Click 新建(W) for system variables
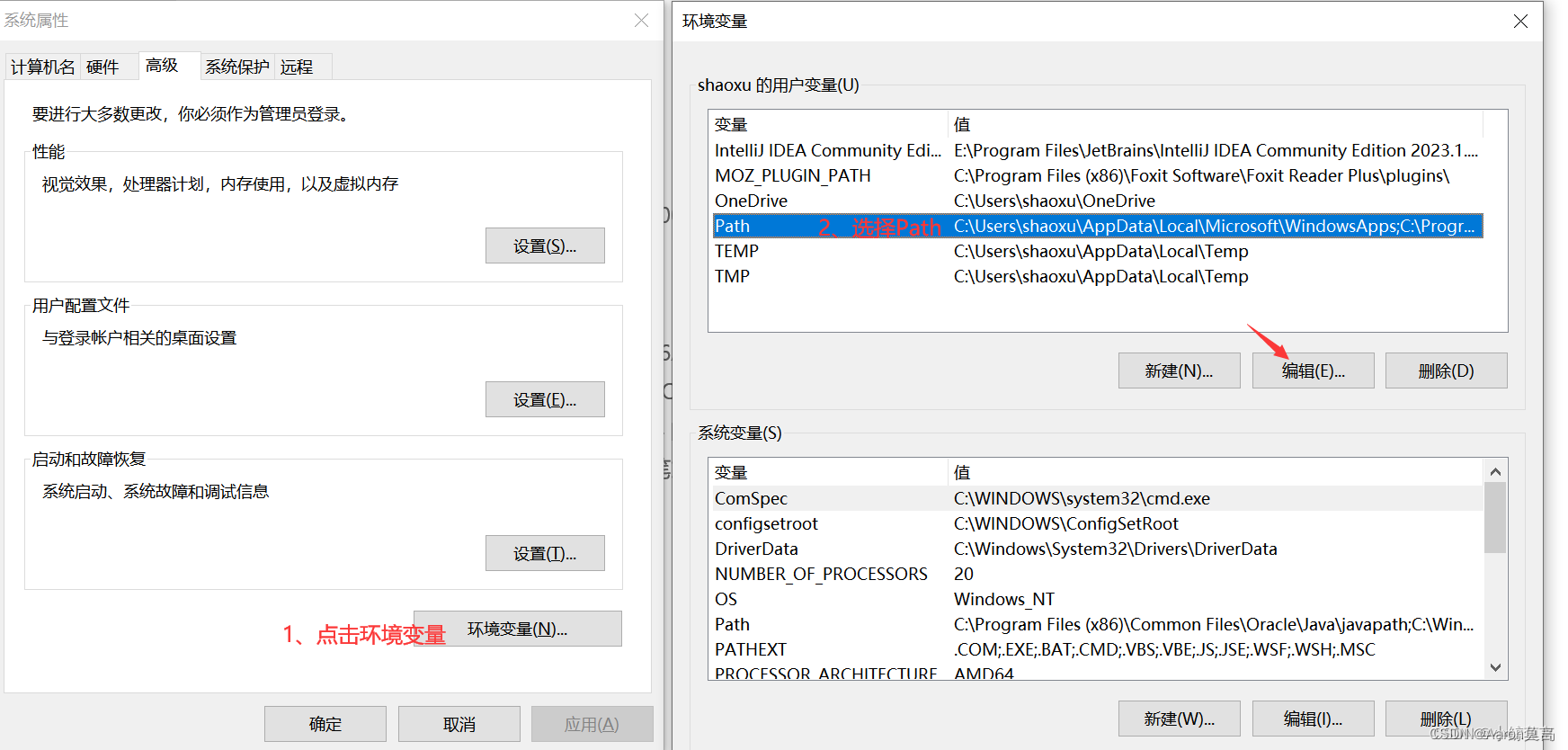Screen dimensions: 1568x750 click(1179, 719)
